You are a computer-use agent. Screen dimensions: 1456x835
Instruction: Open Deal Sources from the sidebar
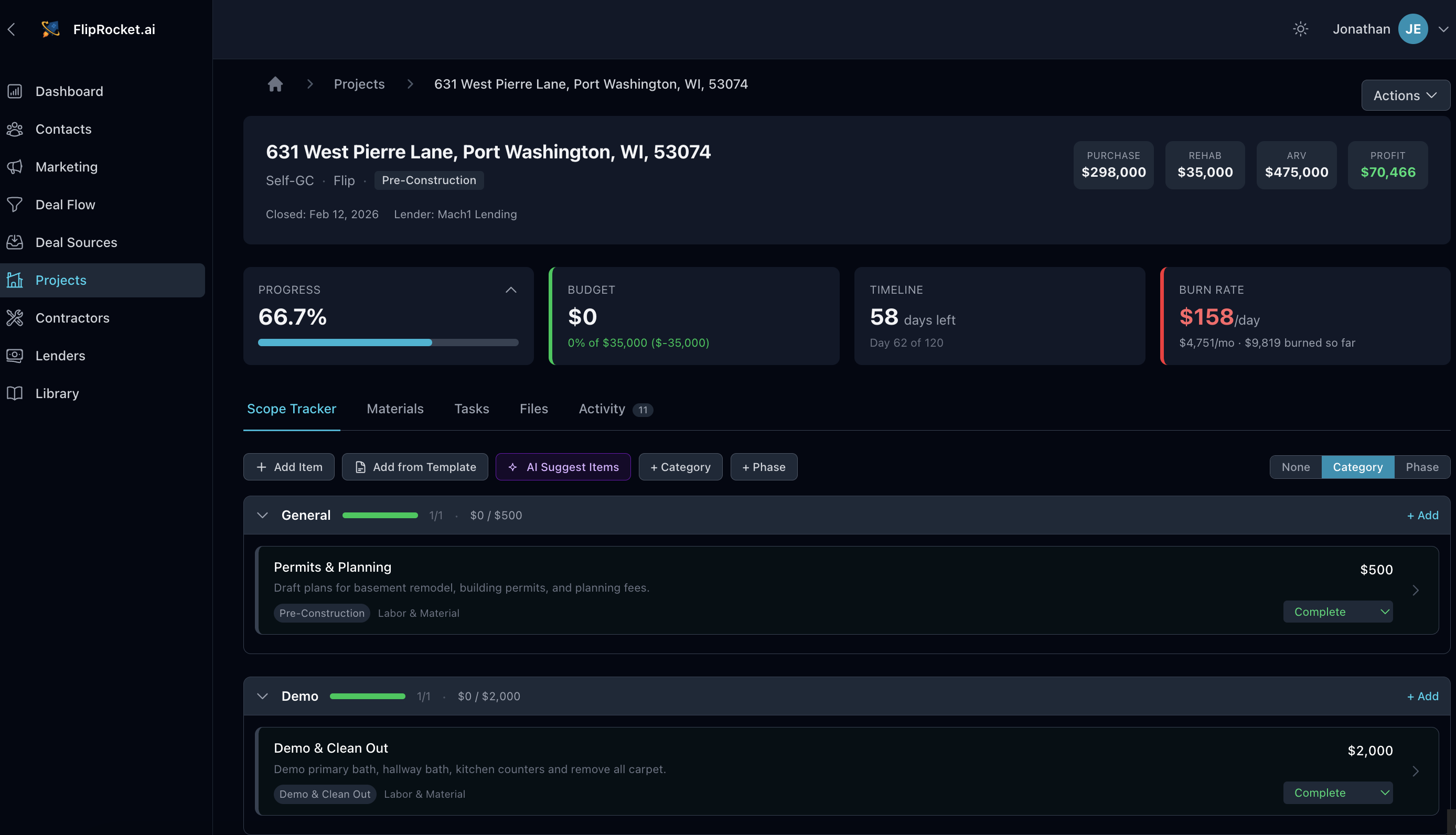76,242
